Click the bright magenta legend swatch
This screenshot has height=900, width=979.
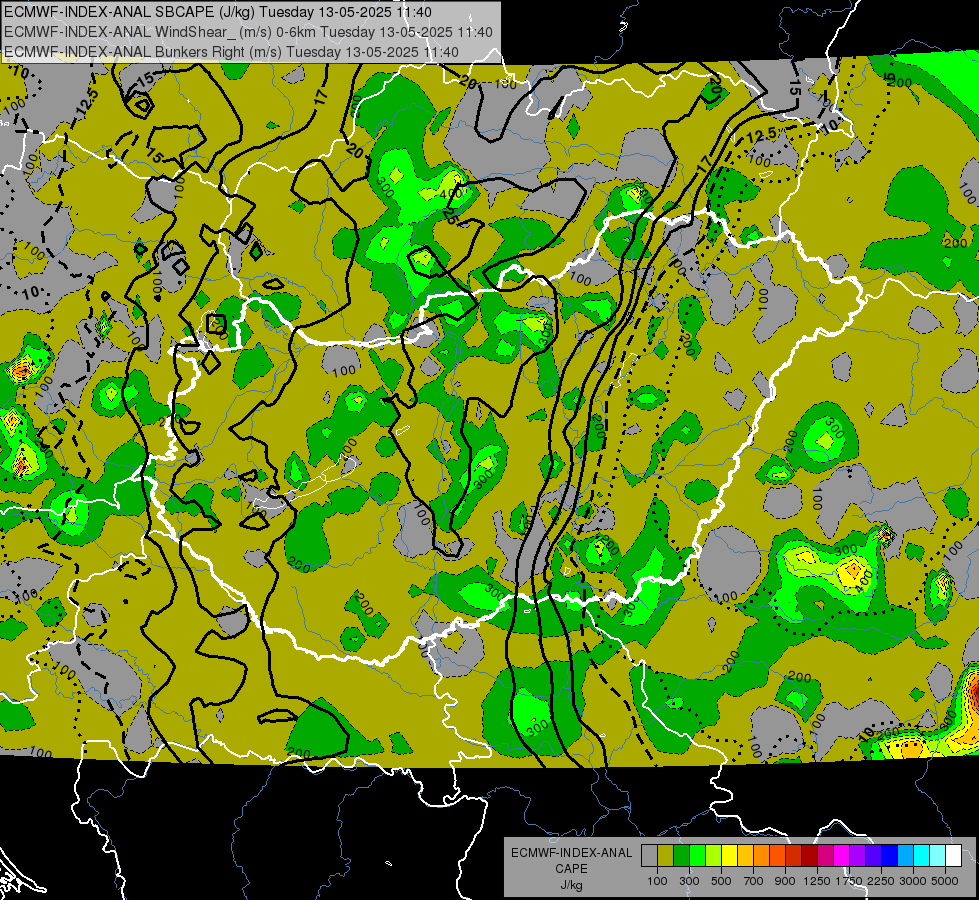[x=842, y=856]
